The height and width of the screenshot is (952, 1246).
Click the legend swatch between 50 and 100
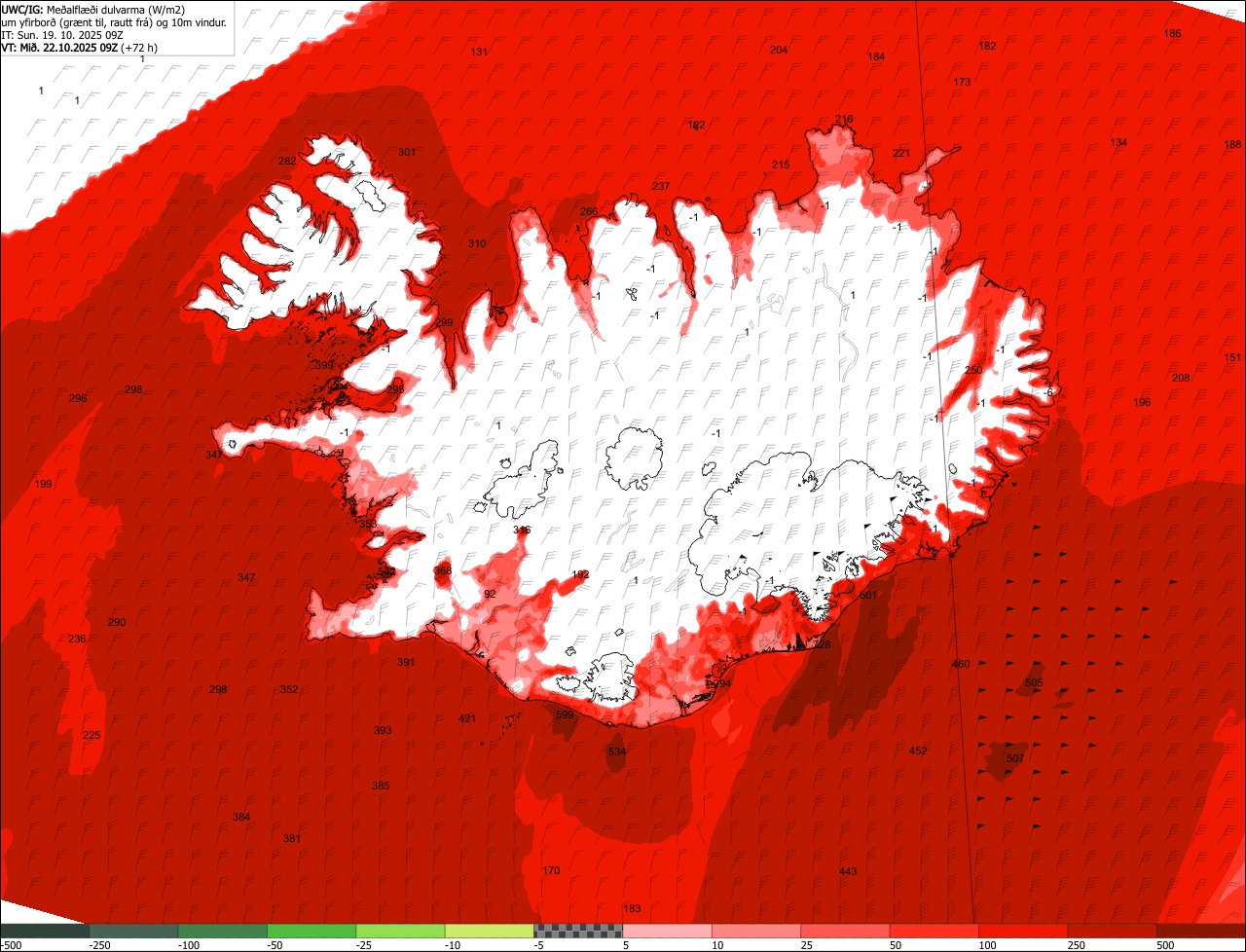[934, 931]
